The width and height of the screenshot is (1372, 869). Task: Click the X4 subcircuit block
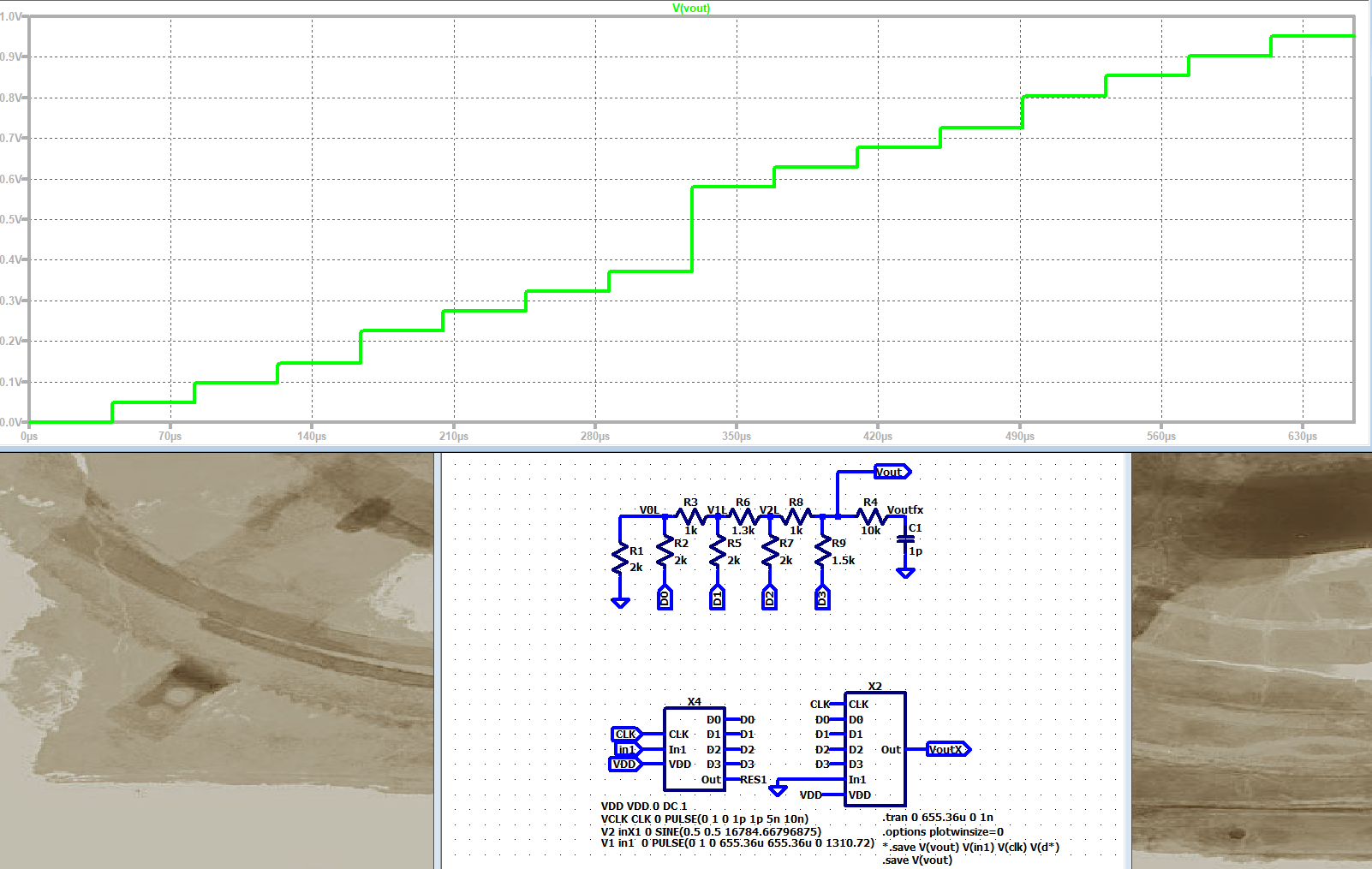point(694,749)
